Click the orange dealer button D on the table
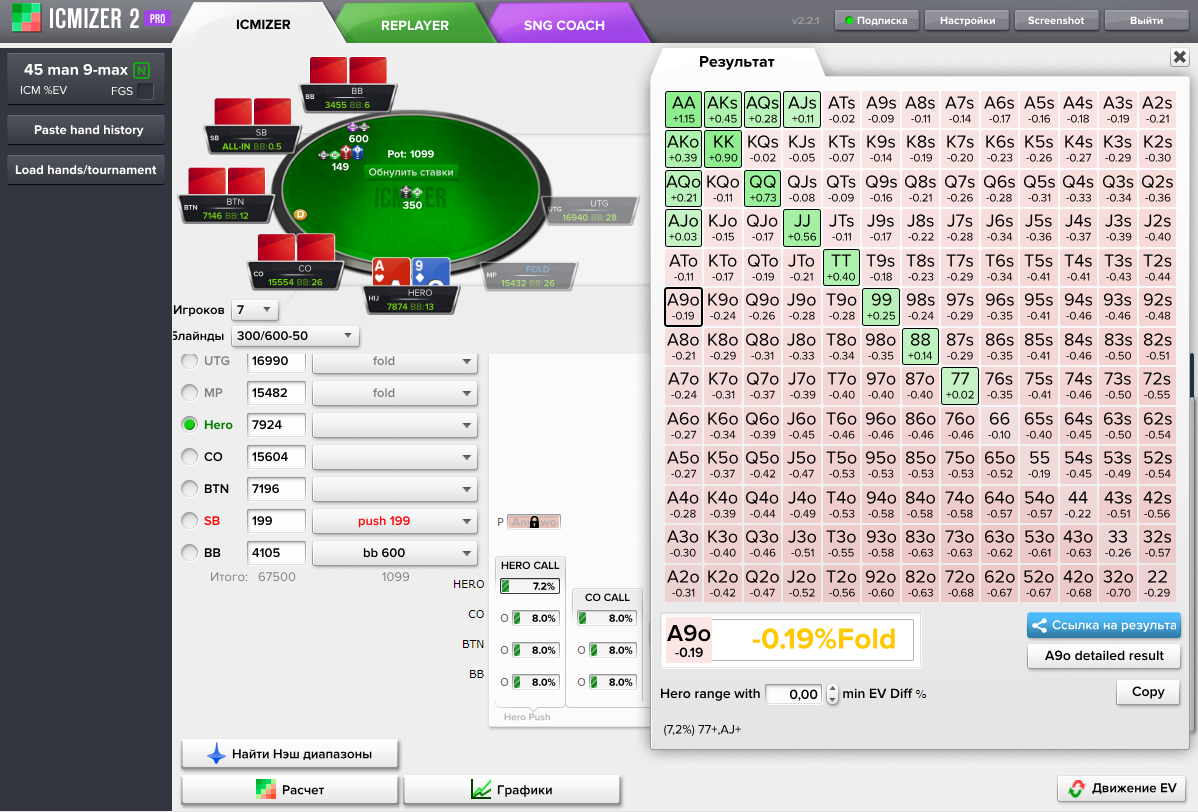 point(300,215)
